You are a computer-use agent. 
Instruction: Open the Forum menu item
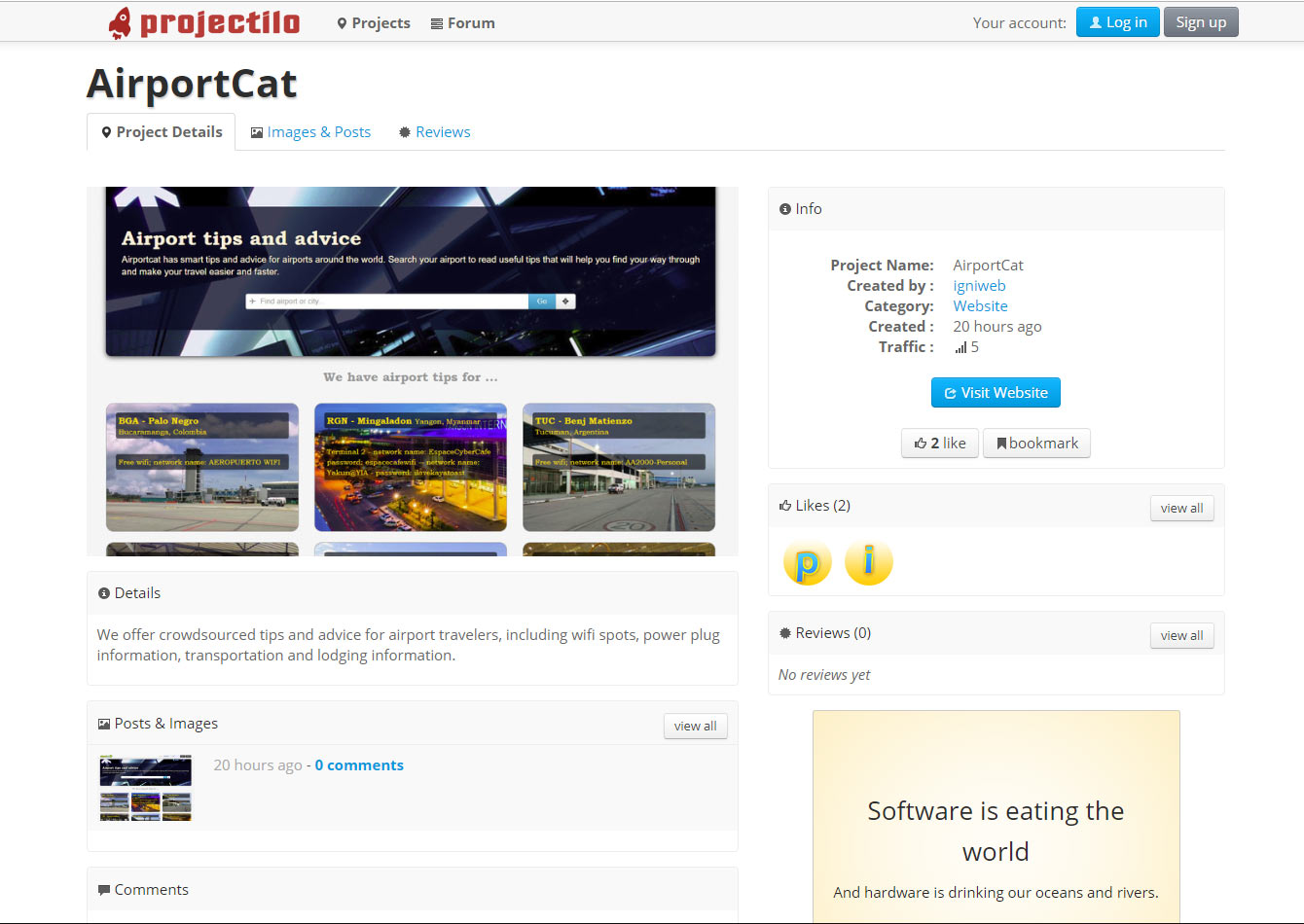coord(463,23)
